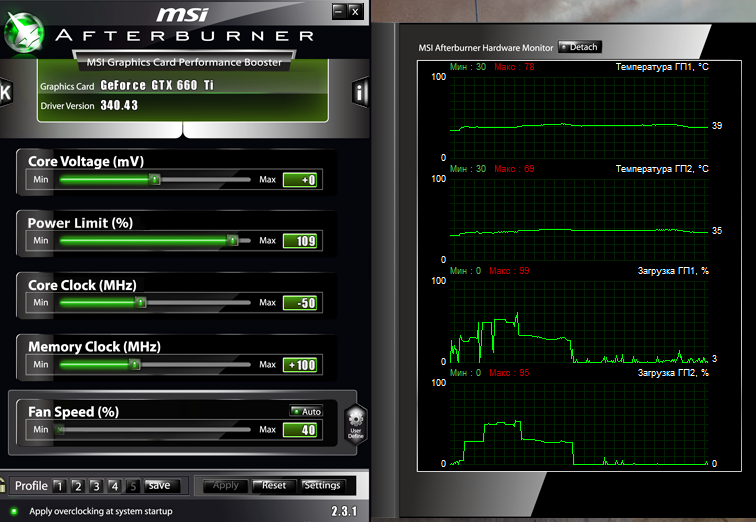Click the Core Clock value field -50

(300, 303)
